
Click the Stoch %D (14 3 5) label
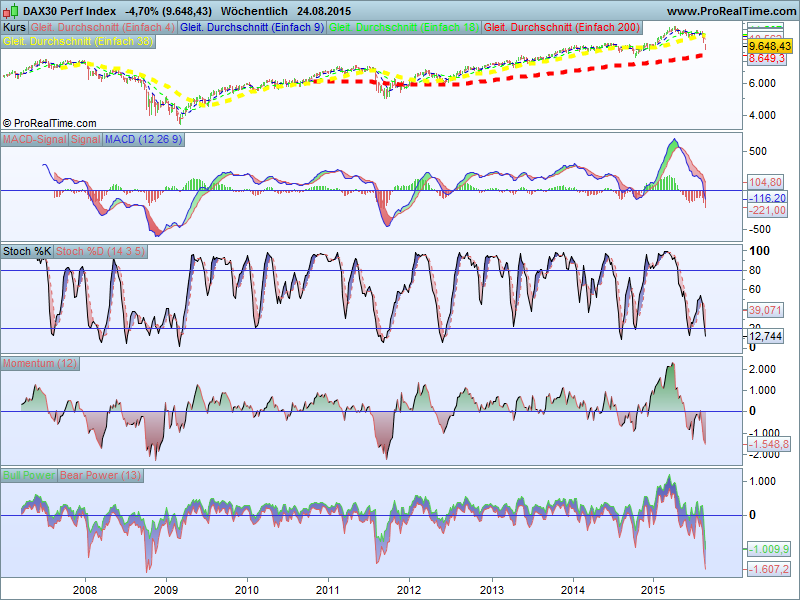click(101, 251)
